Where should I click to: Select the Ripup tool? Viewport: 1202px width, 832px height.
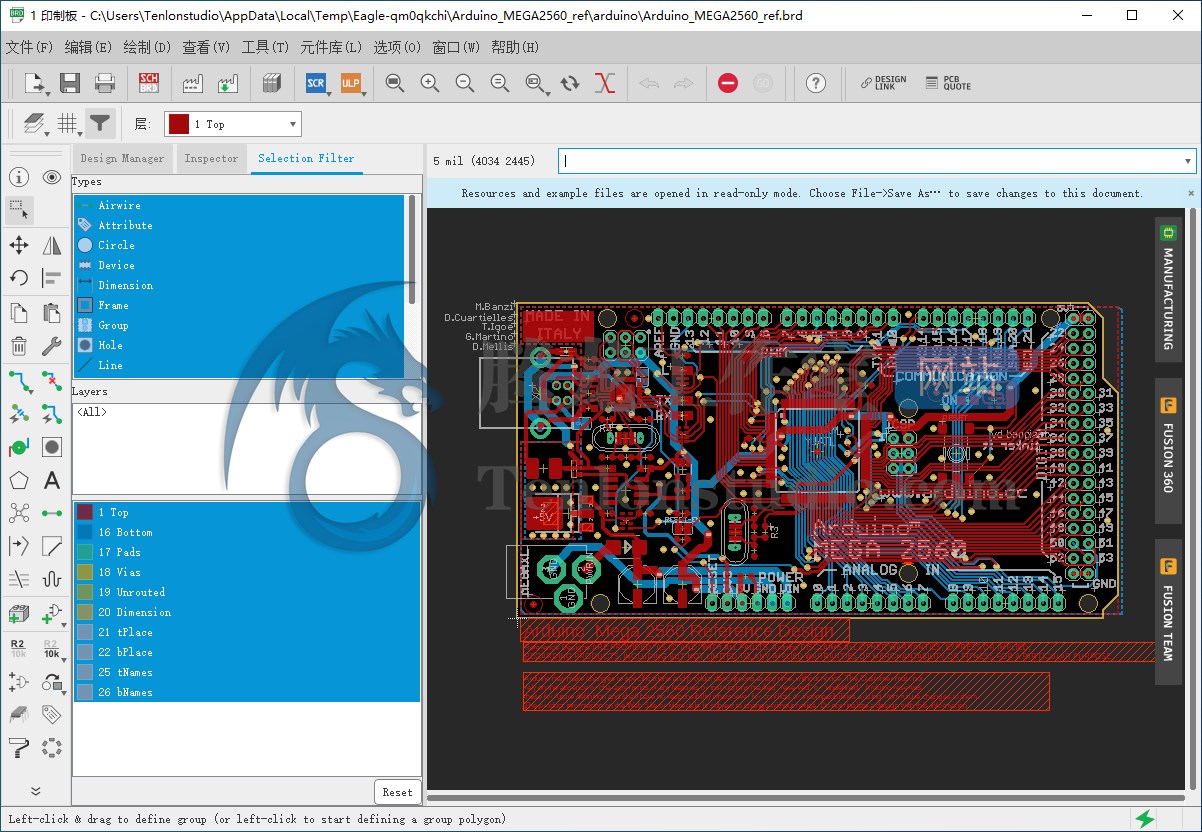click(52, 380)
